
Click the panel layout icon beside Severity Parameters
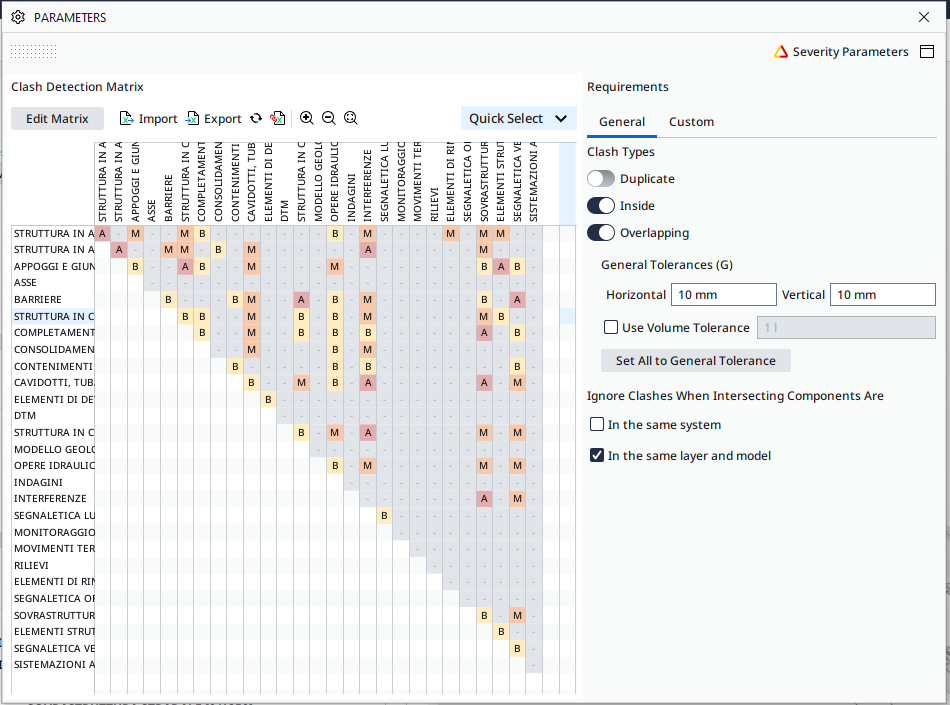click(x=927, y=52)
